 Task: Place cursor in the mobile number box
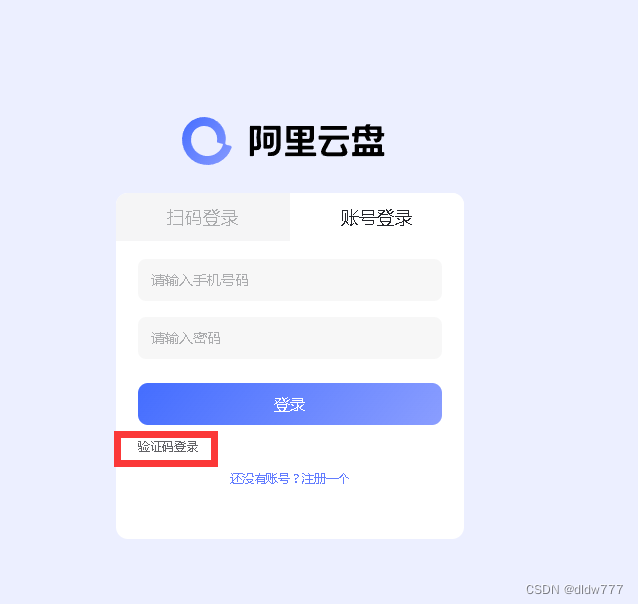pos(290,280)
